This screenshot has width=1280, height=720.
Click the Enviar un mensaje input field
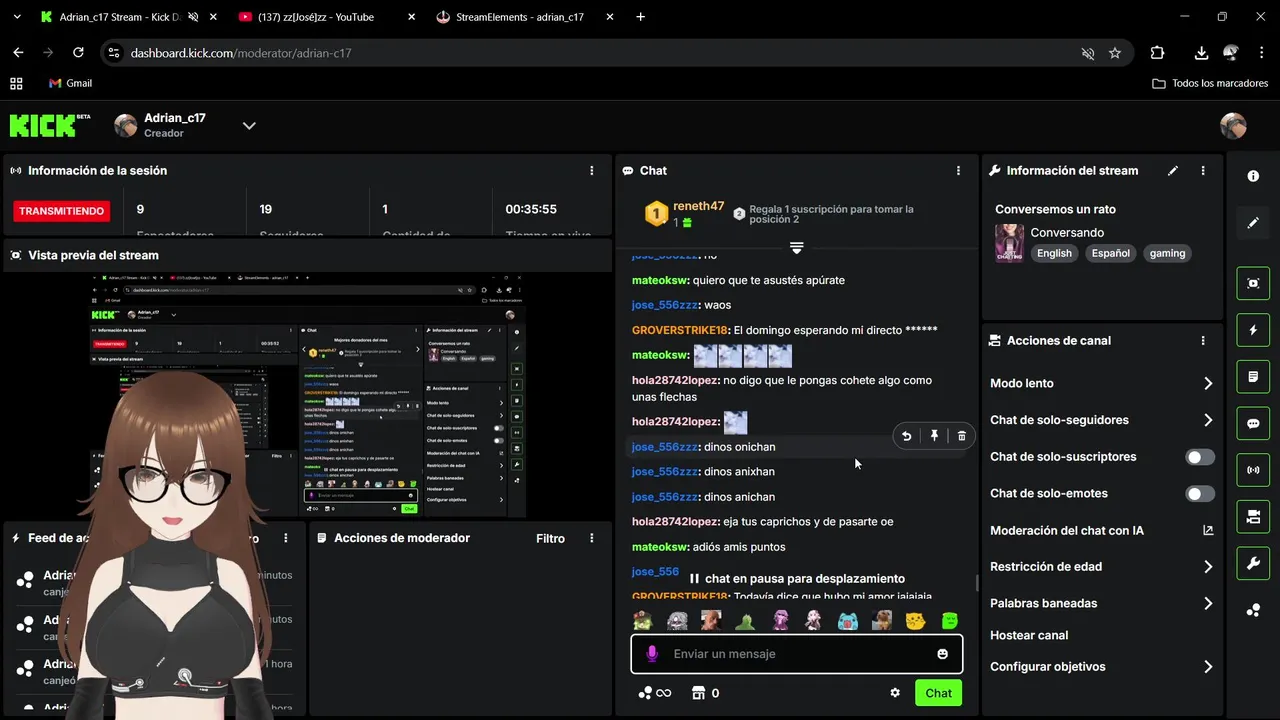click(x=797, y=654)
